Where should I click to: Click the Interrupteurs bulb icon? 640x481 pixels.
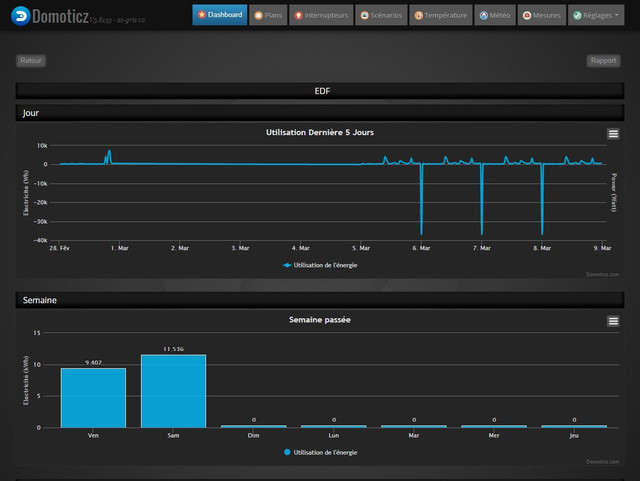tap(298, 16)
